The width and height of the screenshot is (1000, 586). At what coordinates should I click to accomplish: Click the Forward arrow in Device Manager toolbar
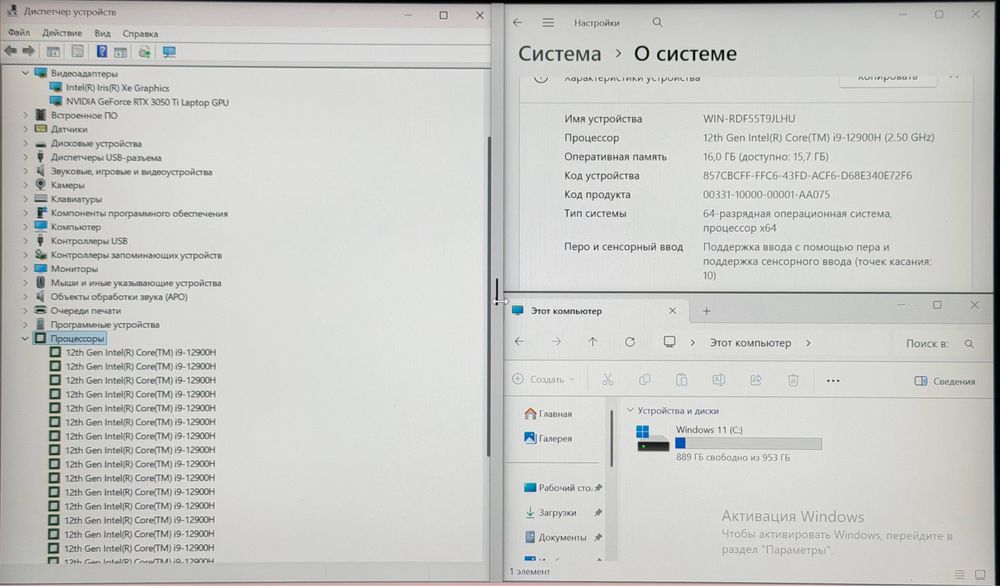(x=29, y=51)
